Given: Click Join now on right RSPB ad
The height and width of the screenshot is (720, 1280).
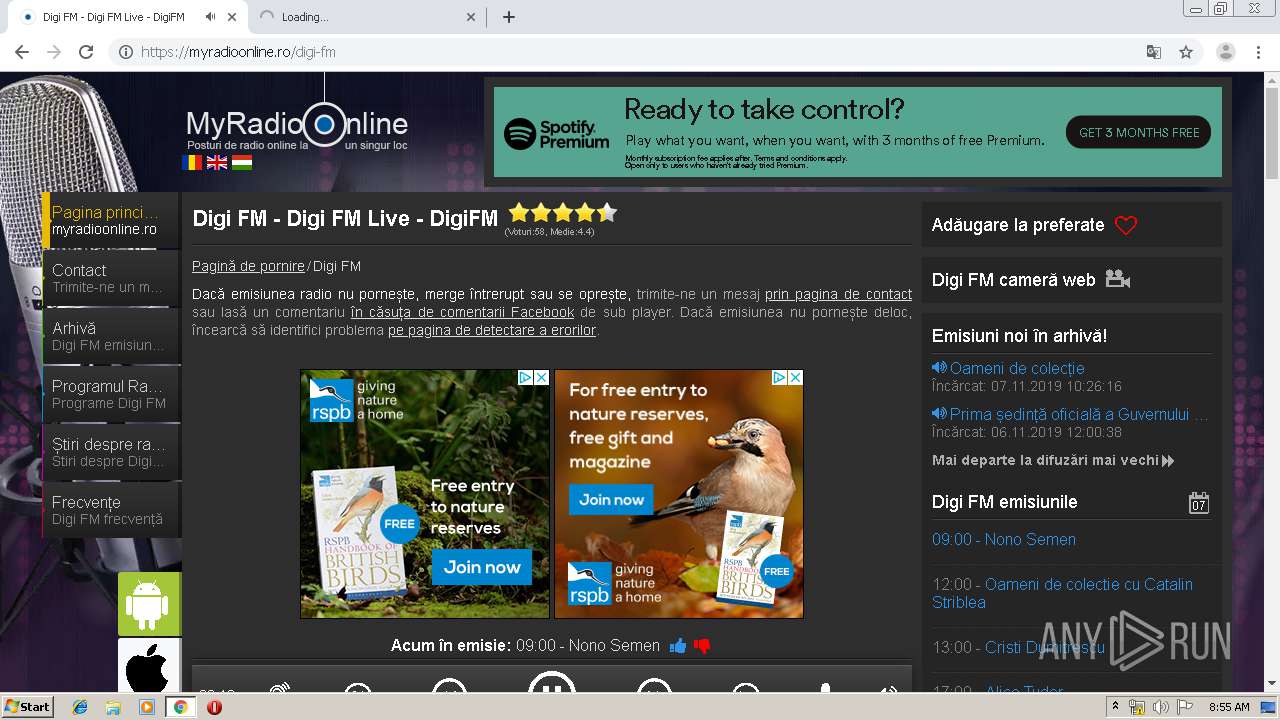Looking at the screenshot, I should 611,500.
